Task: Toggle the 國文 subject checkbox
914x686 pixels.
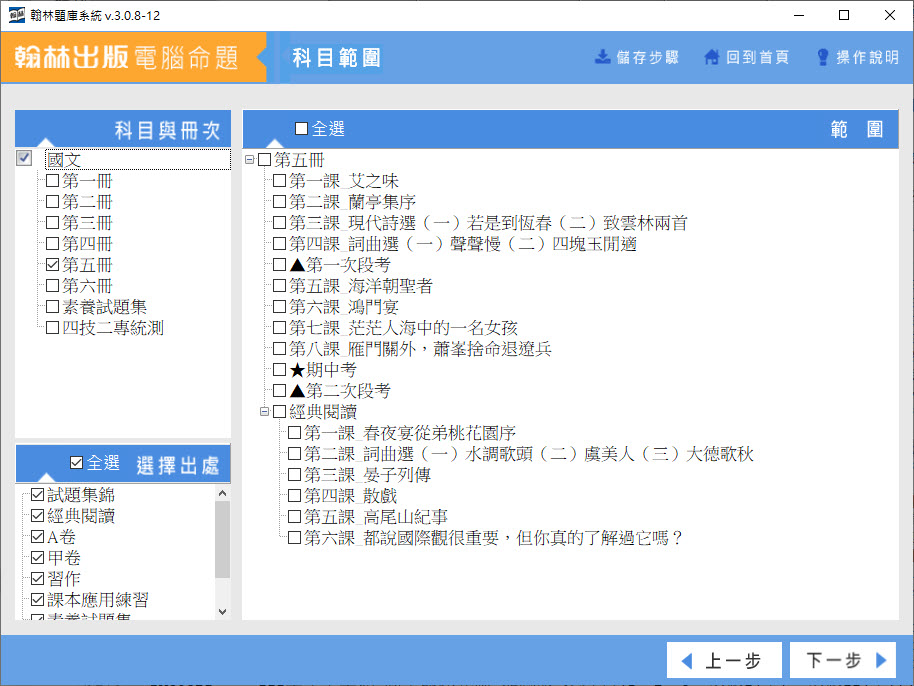Action: (25, 159)
